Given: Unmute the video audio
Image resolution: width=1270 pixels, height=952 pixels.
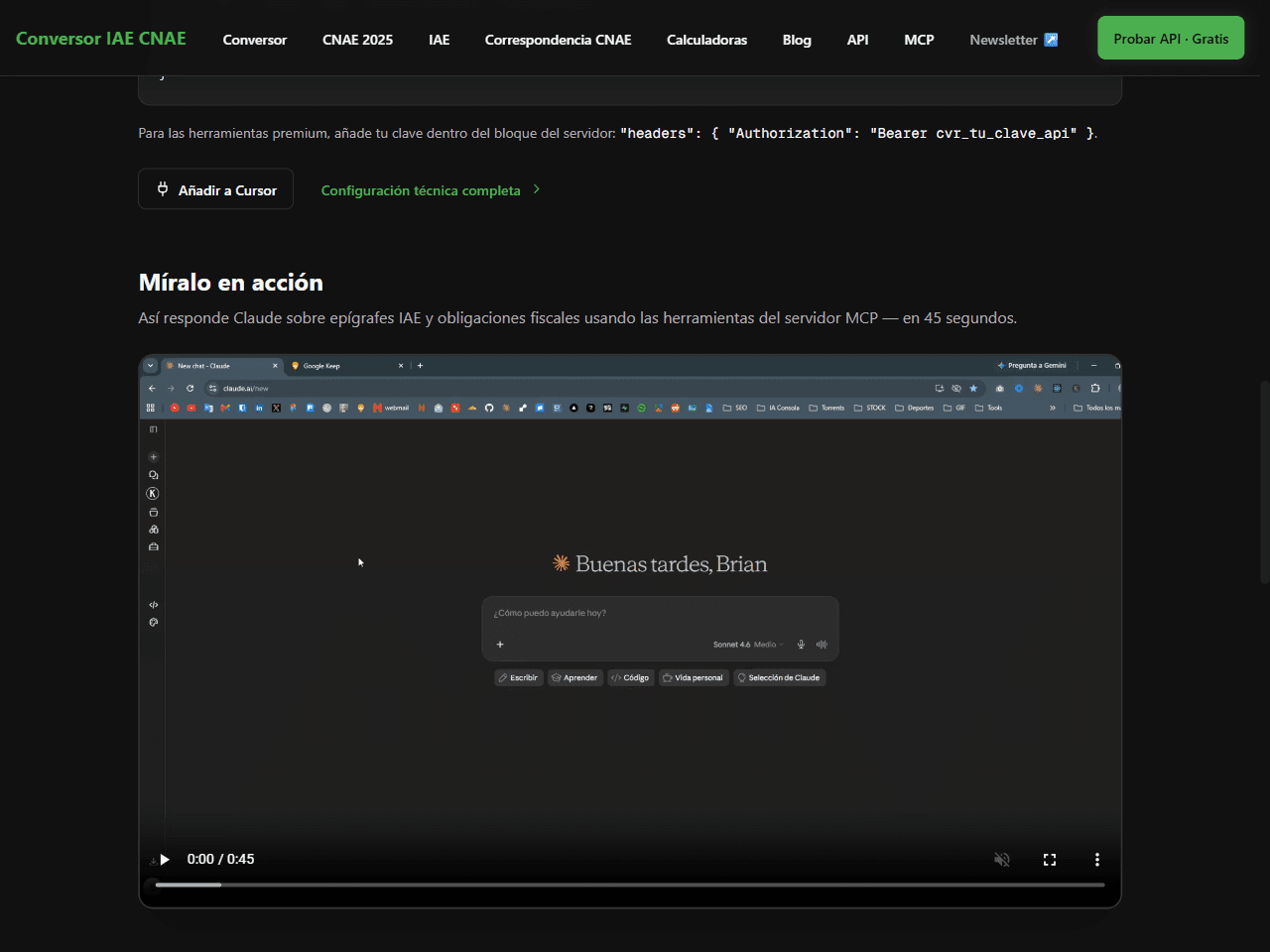Looking at the screenshot, I should tap(1002, 860).
